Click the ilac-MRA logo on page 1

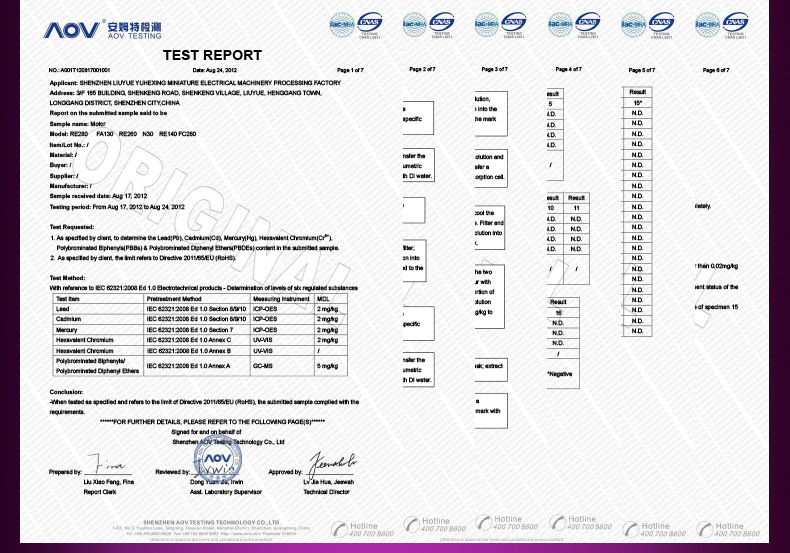[342, 25]
